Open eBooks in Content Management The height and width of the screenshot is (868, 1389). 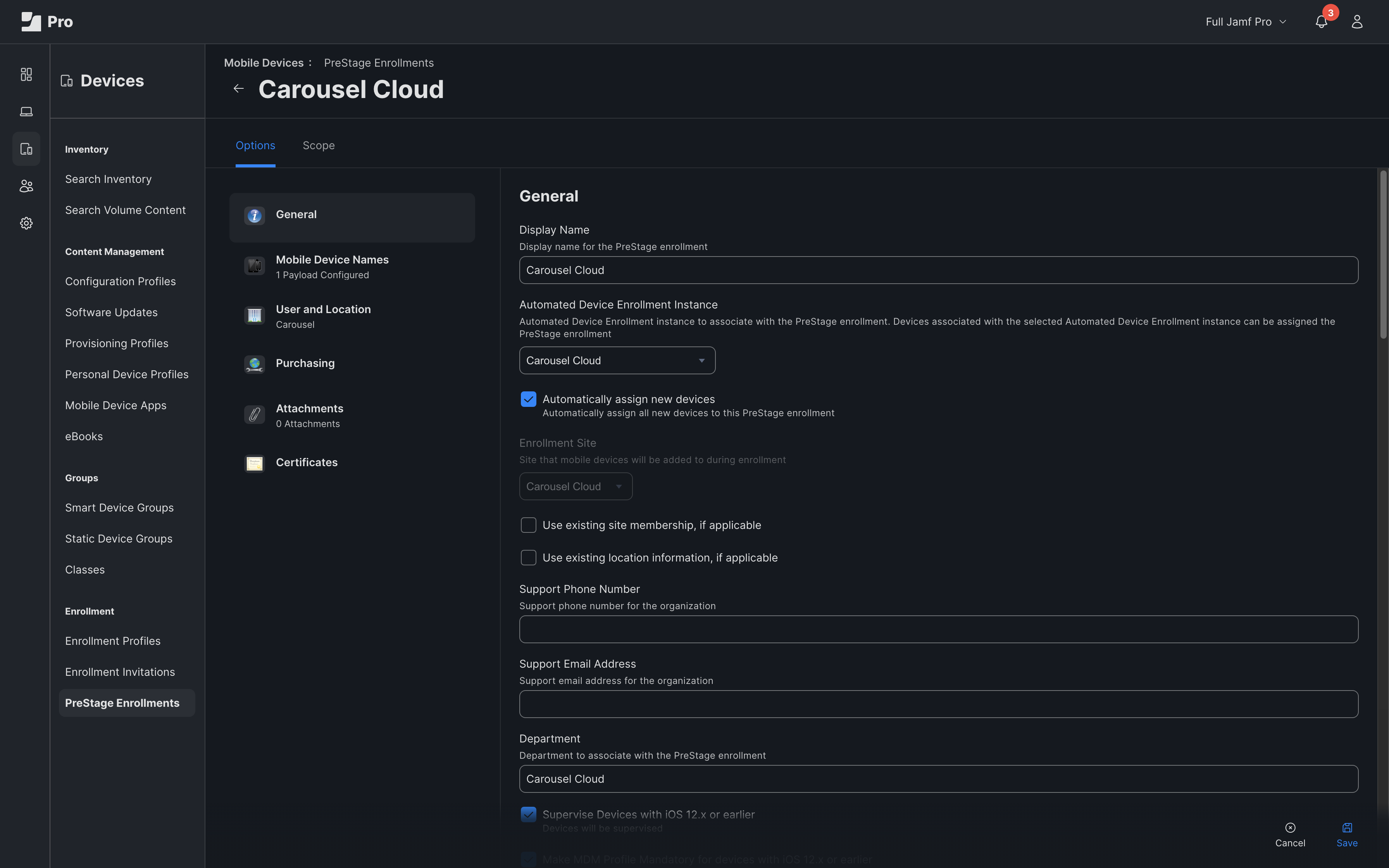(x=84, y=436)
